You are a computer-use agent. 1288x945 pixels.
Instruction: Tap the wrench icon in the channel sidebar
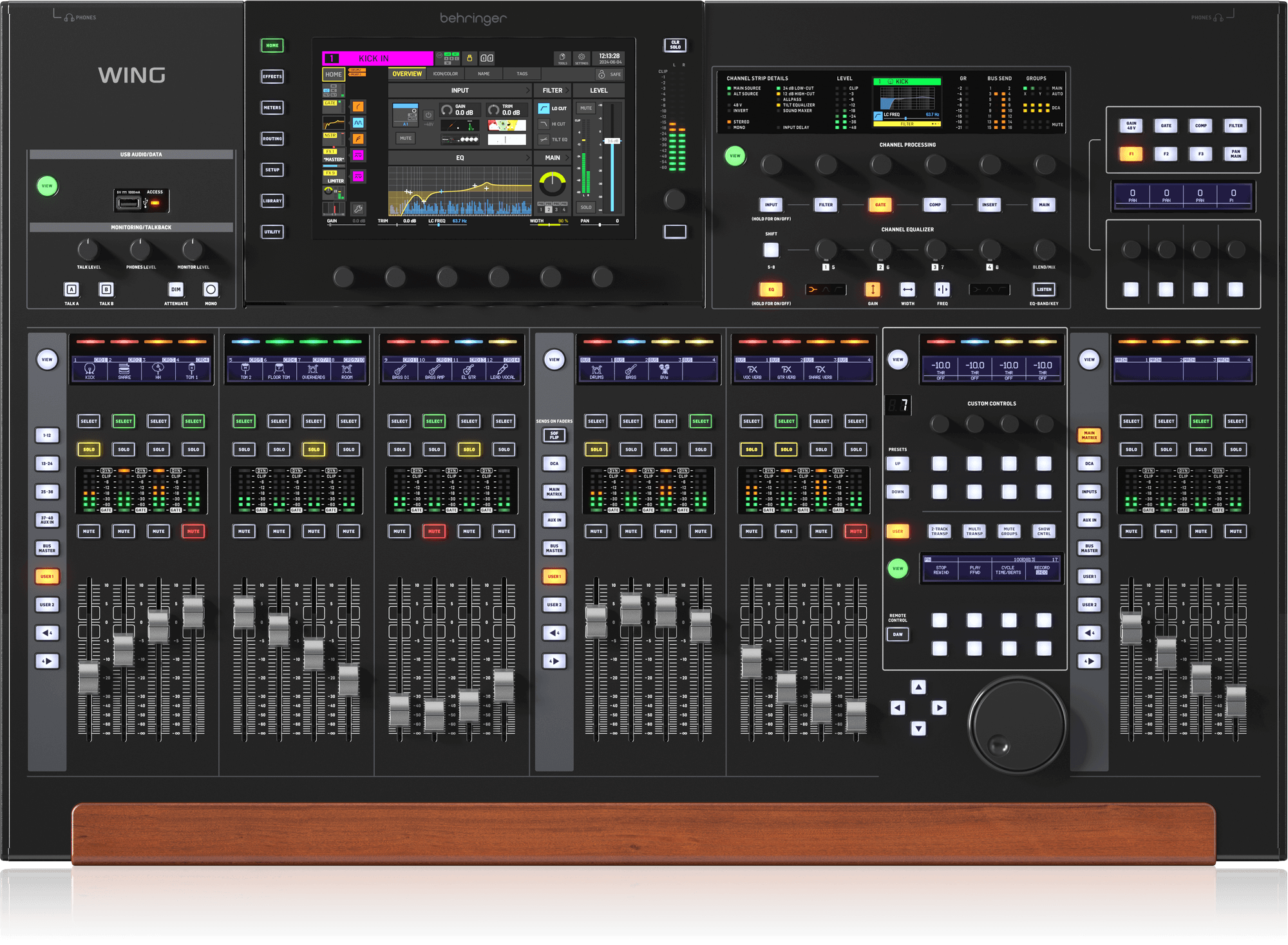click(x=358, y=209)
